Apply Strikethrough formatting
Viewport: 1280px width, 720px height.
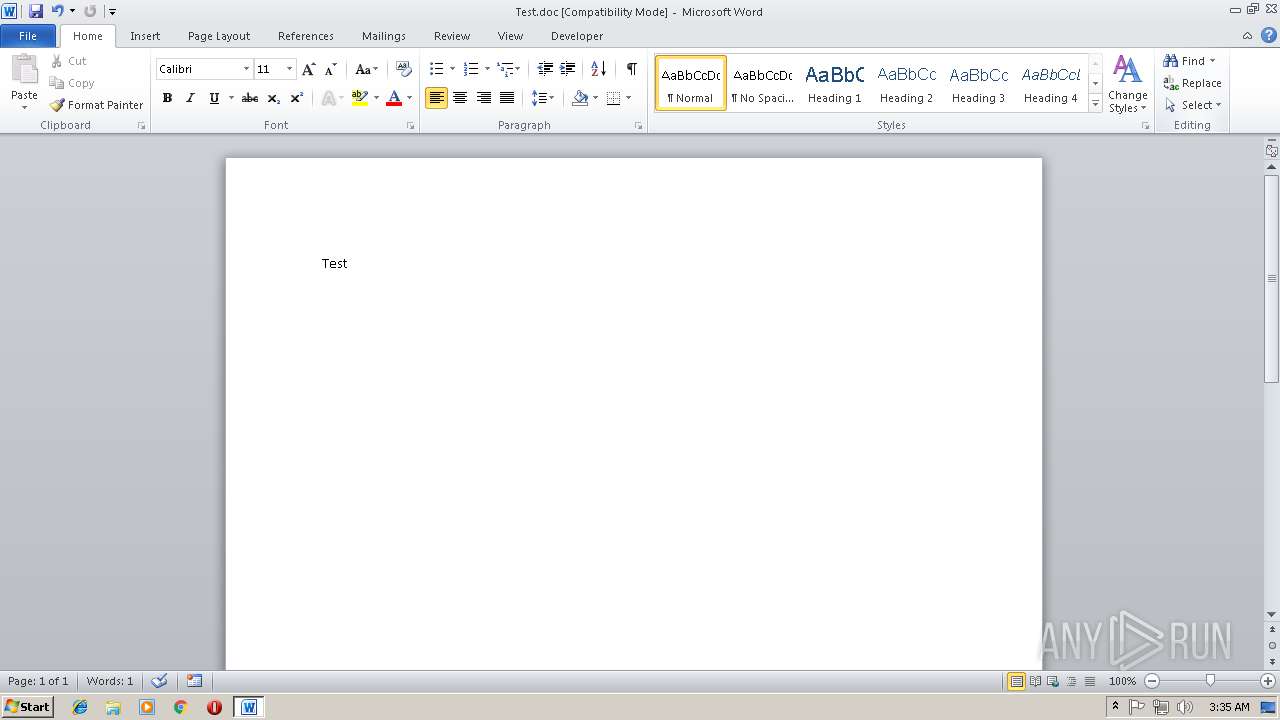coord(250,98)
